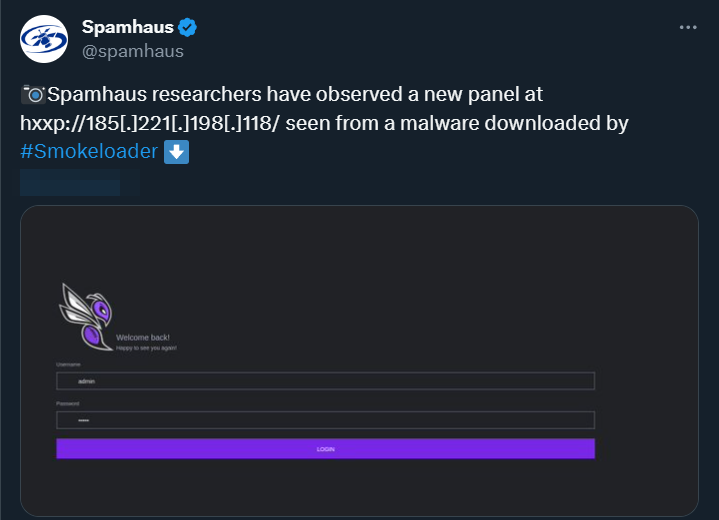The width and height of the screenshot is (719, 520).
Task: Click the blue down-arrow emoji
Action: [x=176, y=153]
